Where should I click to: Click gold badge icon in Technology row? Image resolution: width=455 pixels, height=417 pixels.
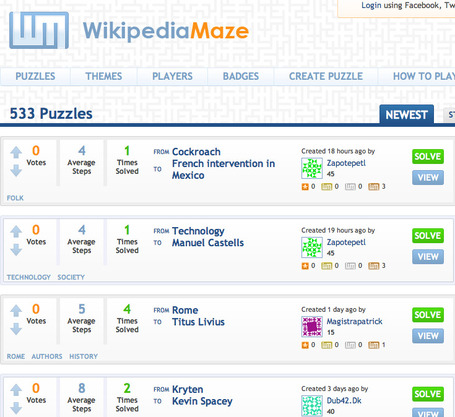pyautogui.click(x=326, y=266)
